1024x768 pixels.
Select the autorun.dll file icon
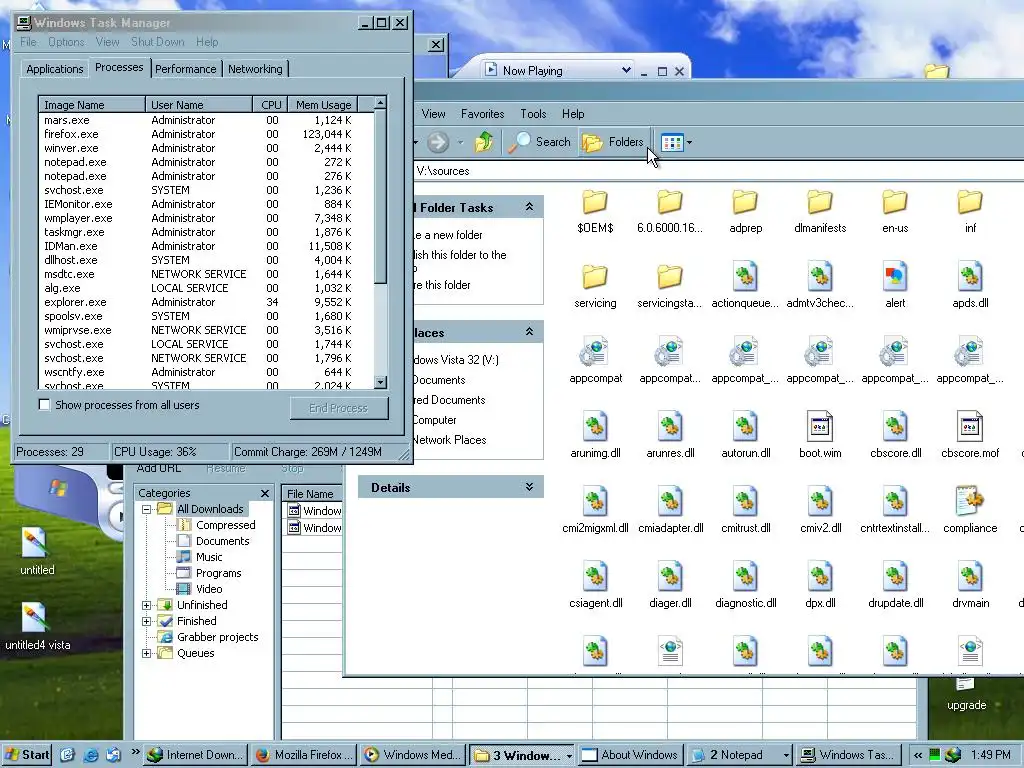point(745,427)
